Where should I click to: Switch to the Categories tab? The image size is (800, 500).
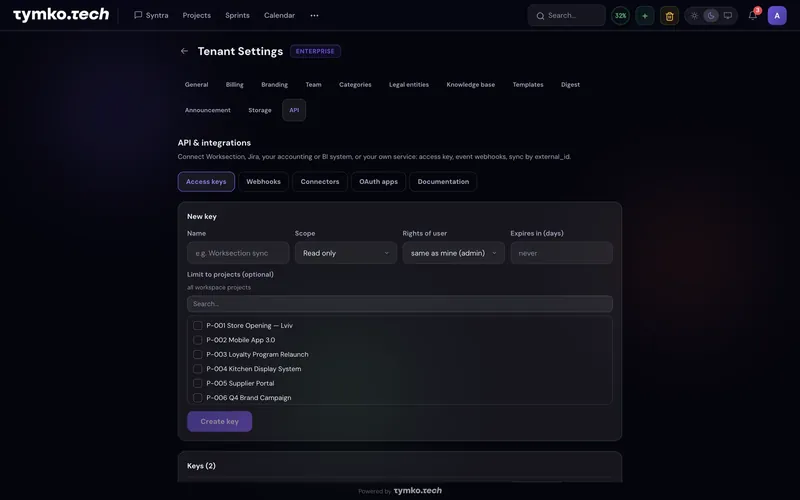(x=355, y=85)
